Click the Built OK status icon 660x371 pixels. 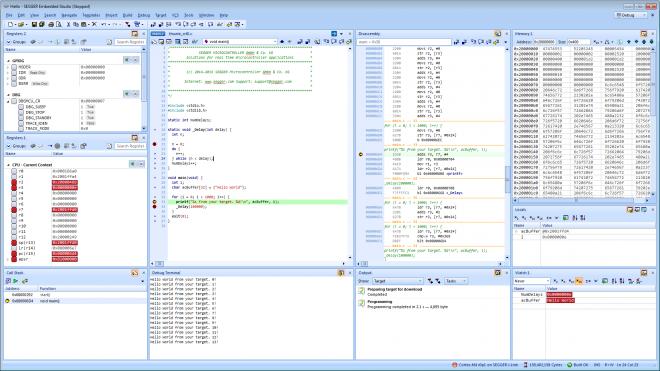(x=570, y=365)
